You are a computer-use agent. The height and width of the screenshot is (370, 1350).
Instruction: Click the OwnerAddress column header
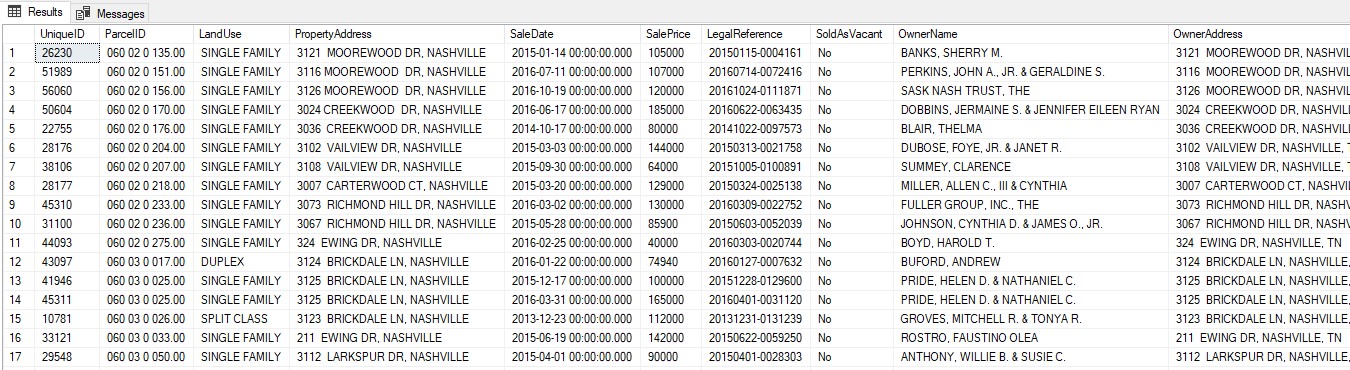coord(1259,34)
